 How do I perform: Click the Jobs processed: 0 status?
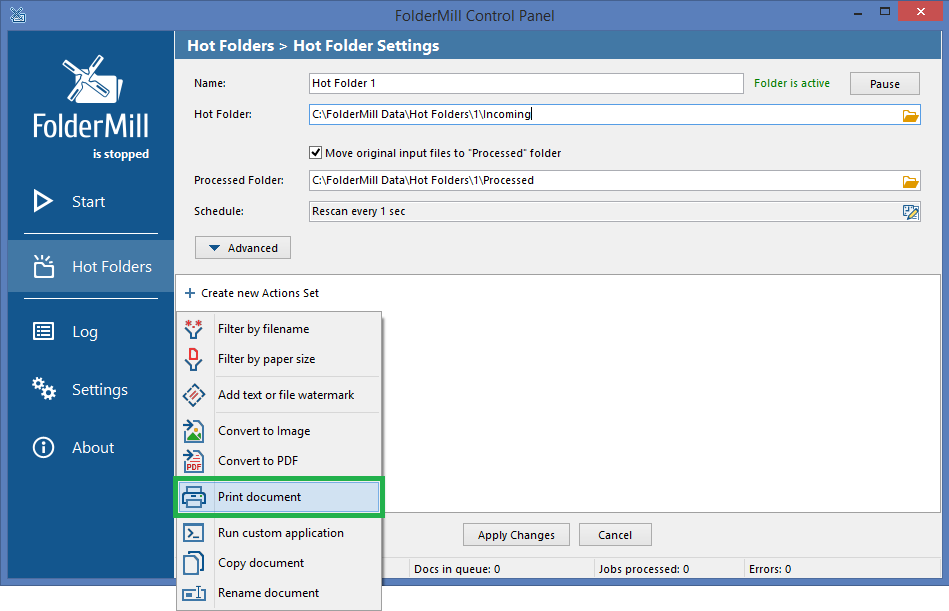[x=643, y=569]
